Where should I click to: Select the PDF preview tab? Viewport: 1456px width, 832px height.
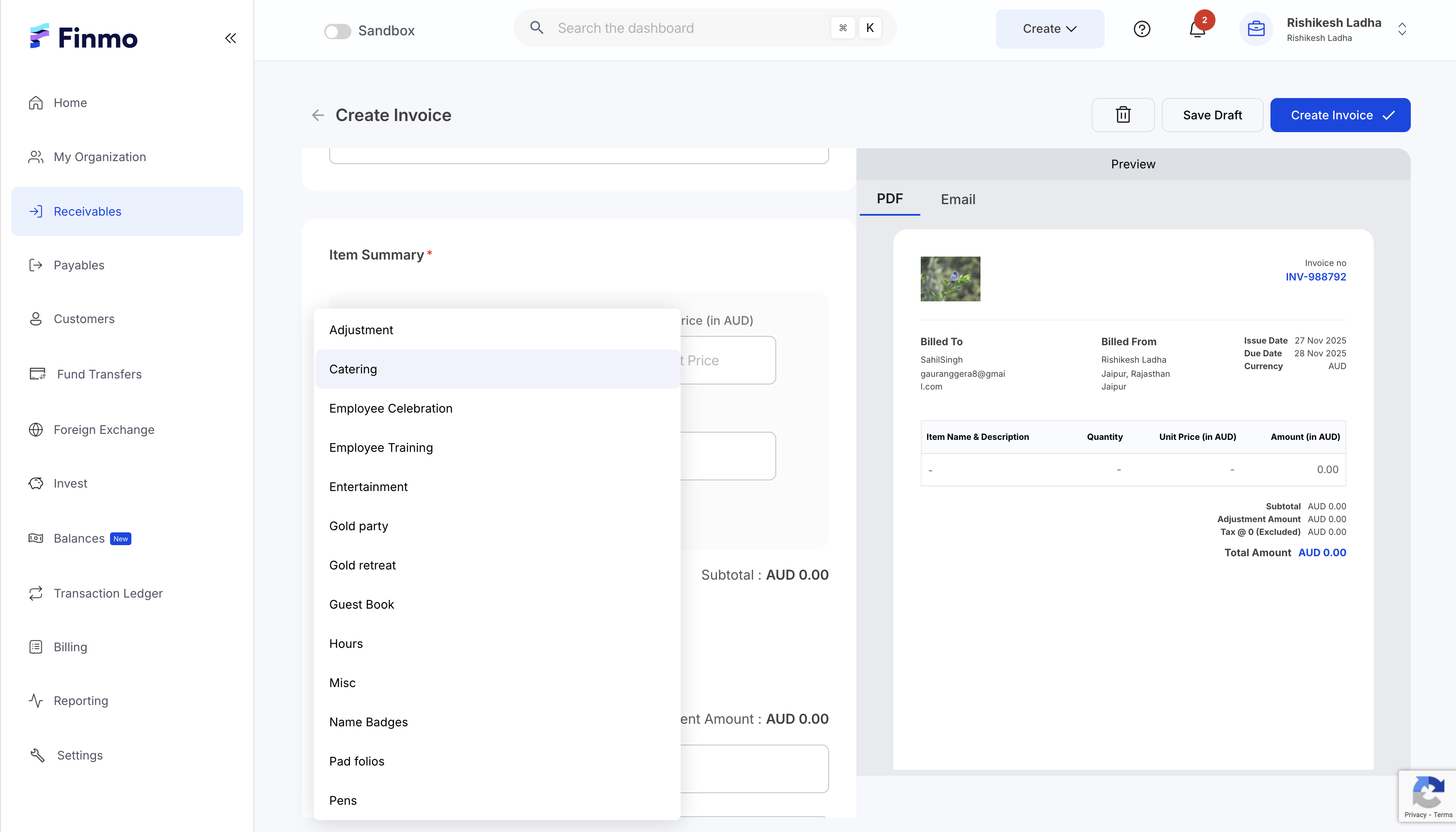(890, 199)
